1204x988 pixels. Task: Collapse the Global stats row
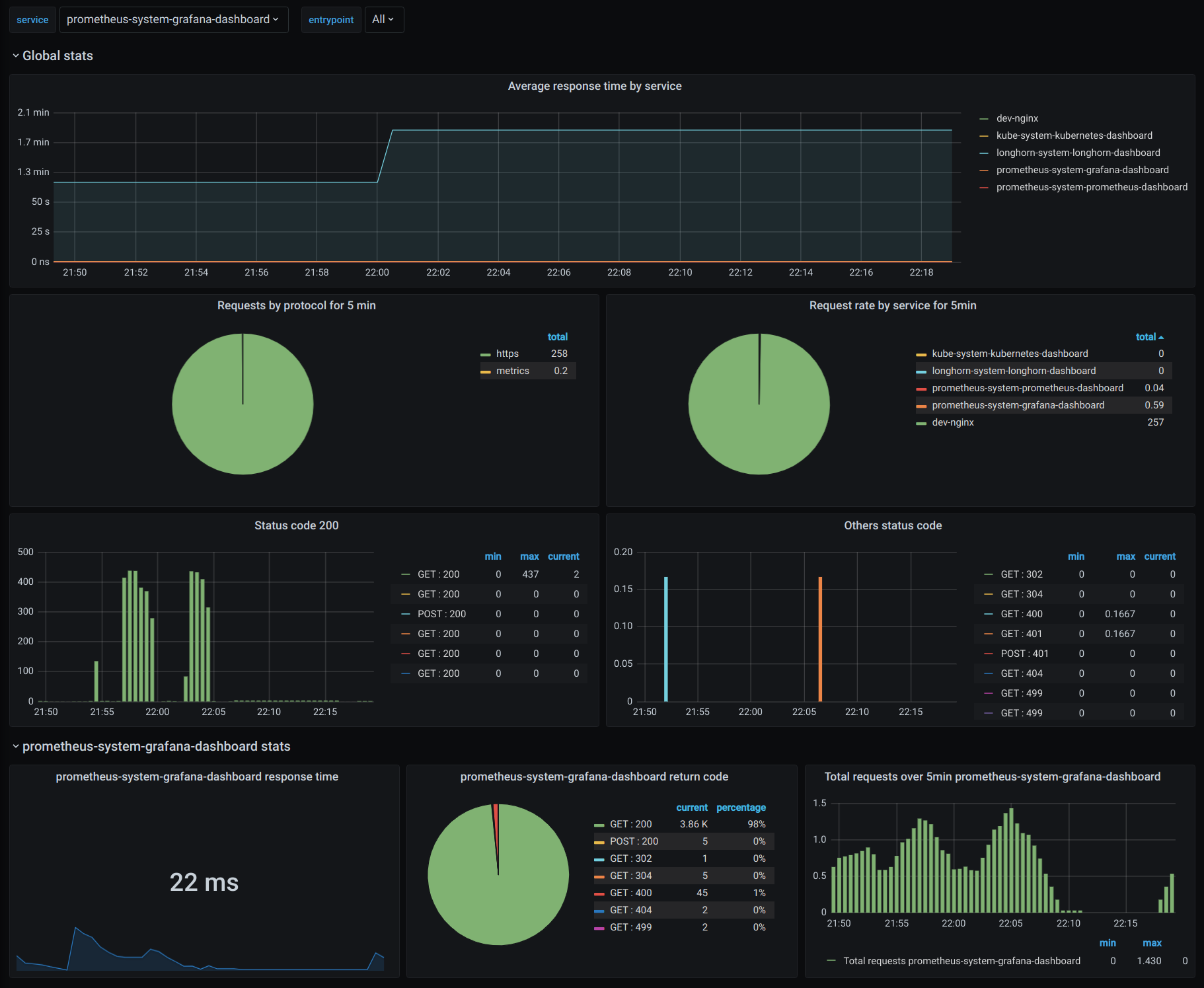tap(52, 56)
